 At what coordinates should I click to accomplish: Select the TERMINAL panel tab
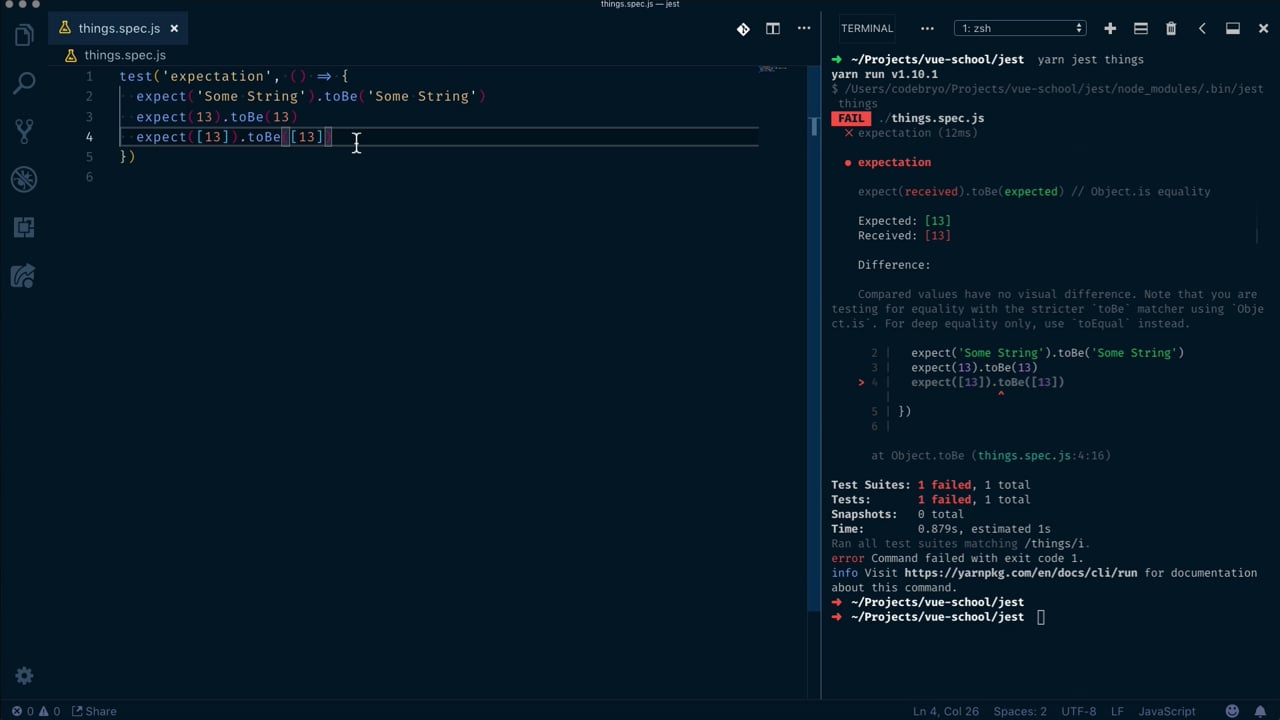tap(867, 28)
